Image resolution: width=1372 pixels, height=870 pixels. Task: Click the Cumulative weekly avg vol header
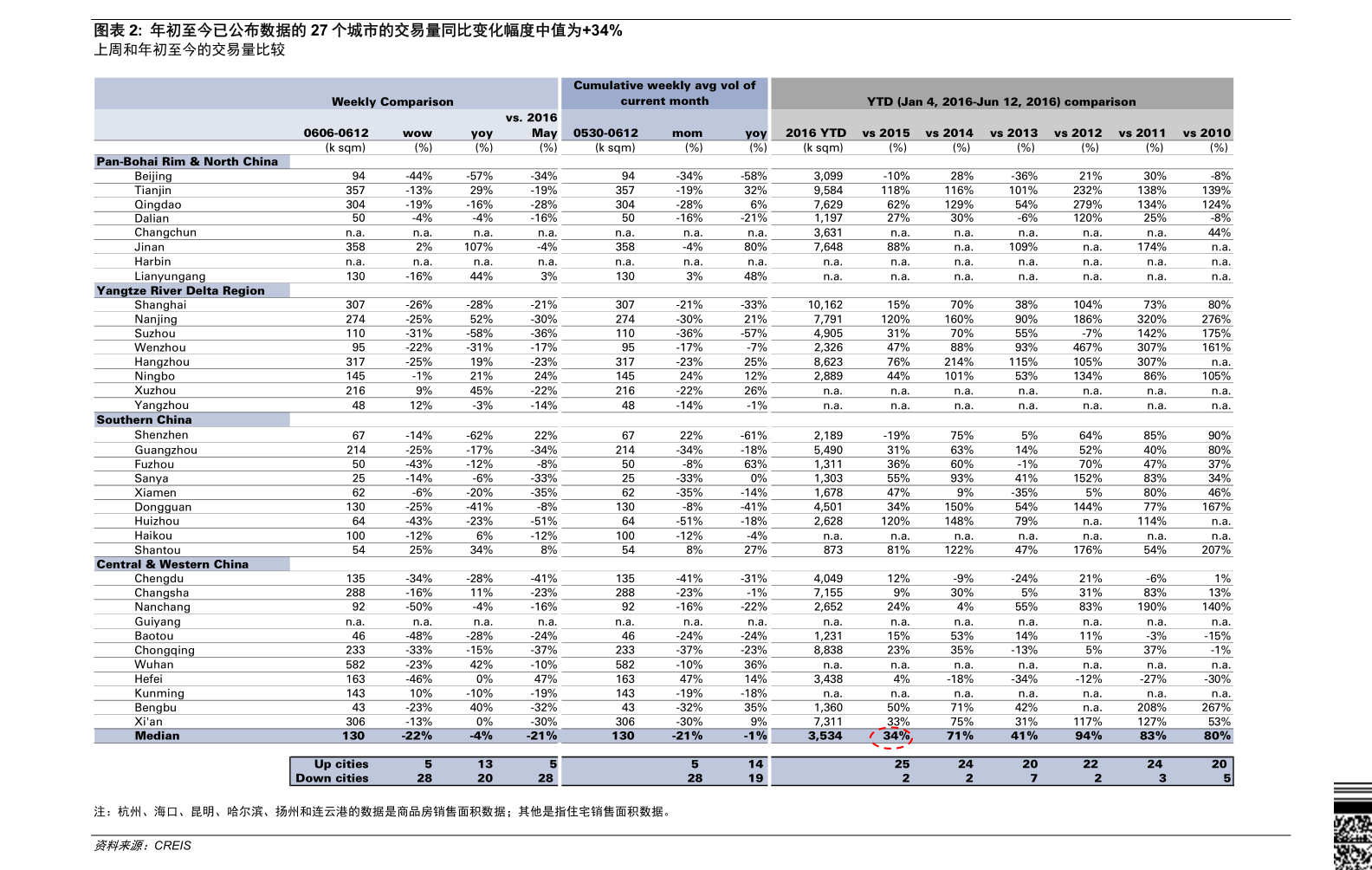[664, 93]
